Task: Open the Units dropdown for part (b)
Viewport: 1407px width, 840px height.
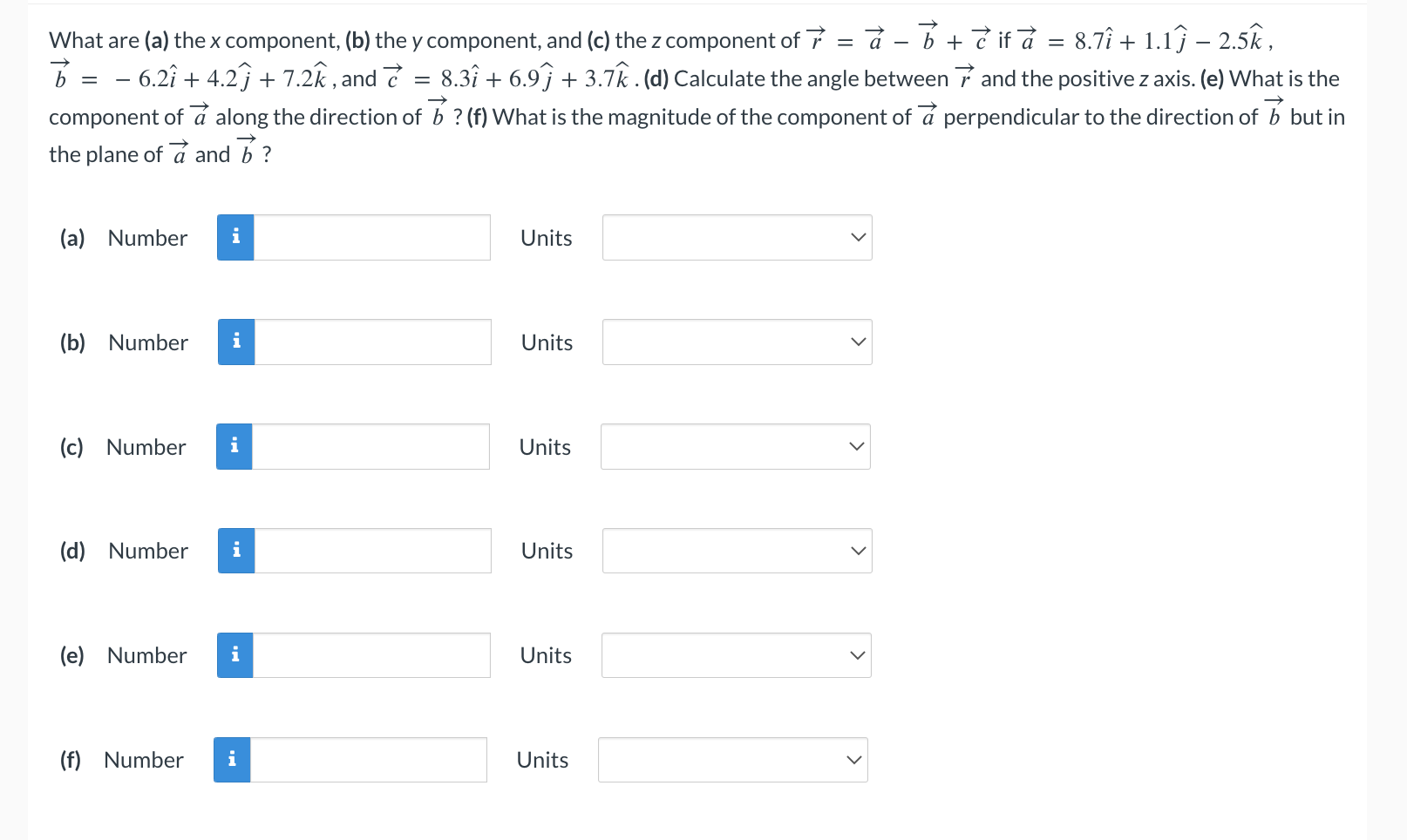Action: (x=737, y=342)
